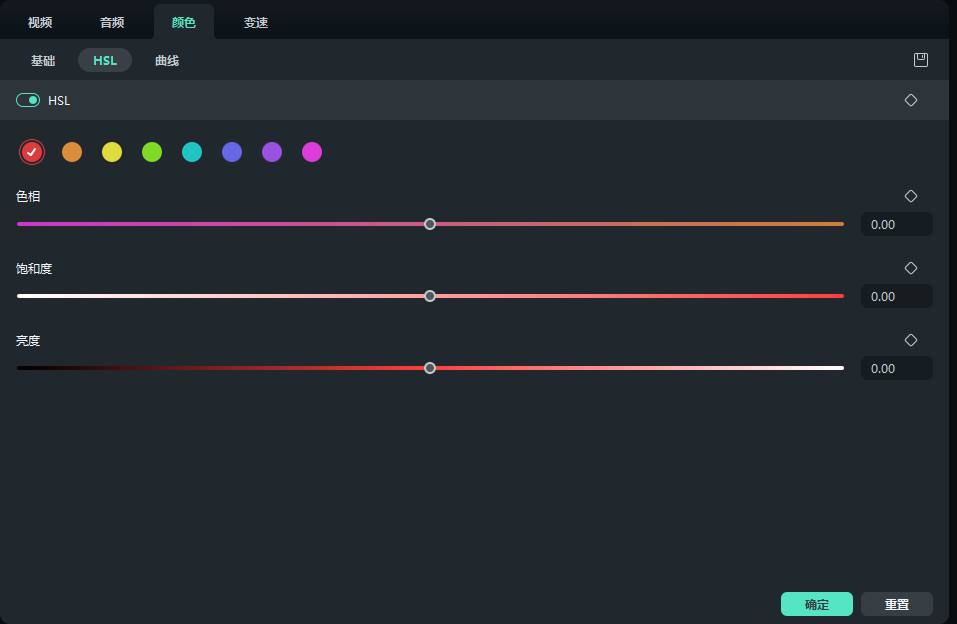957x624 pixels.
Task: Open the 音频 tab
Action: (x=112, y=23)
